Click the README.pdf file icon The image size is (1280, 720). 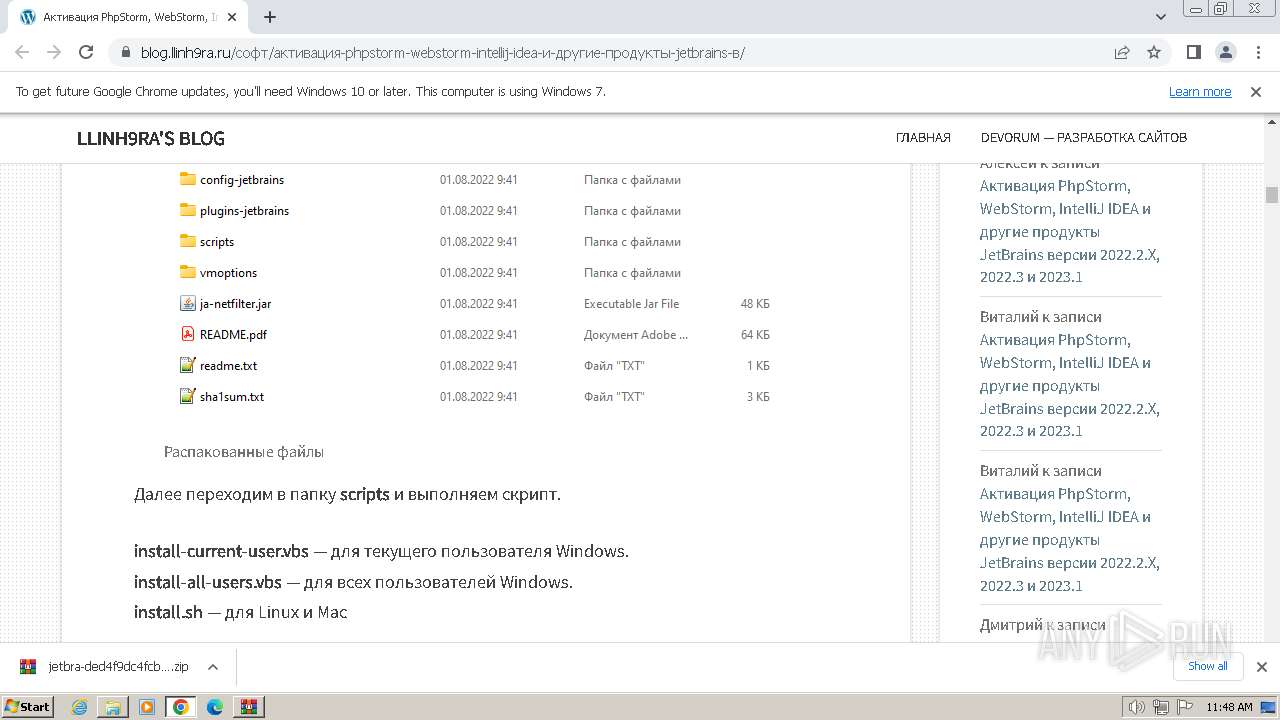click(x=188, y=334)
